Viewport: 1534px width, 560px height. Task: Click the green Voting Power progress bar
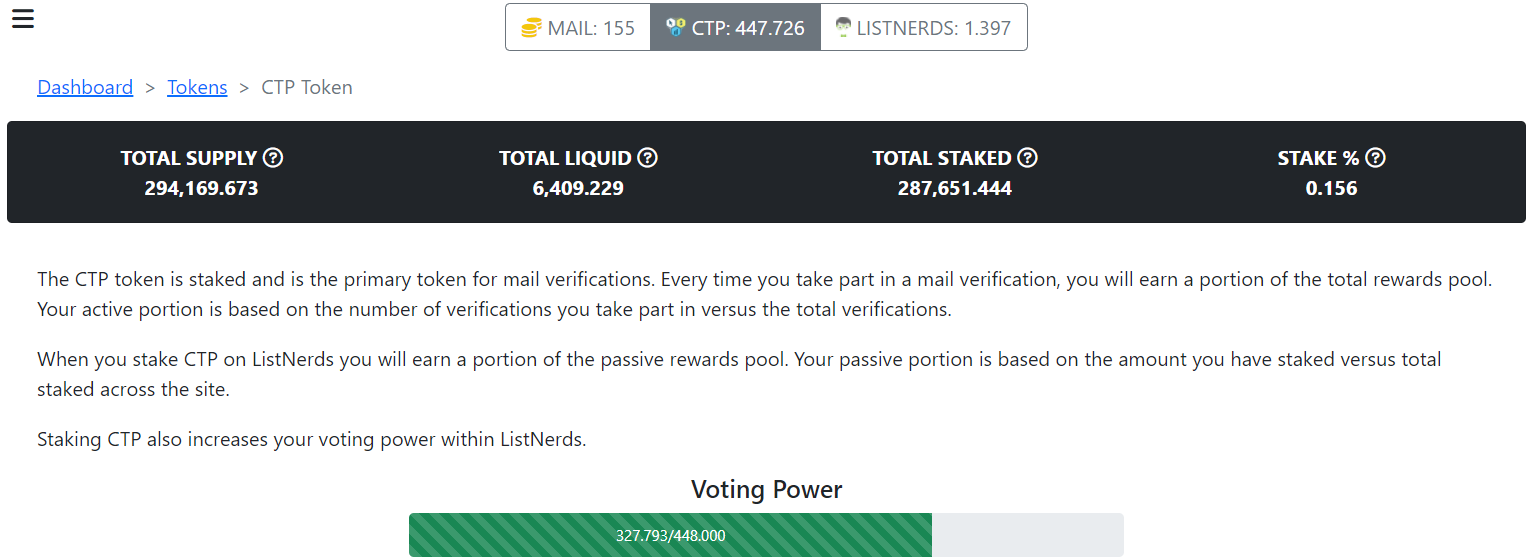pos(670,535)
